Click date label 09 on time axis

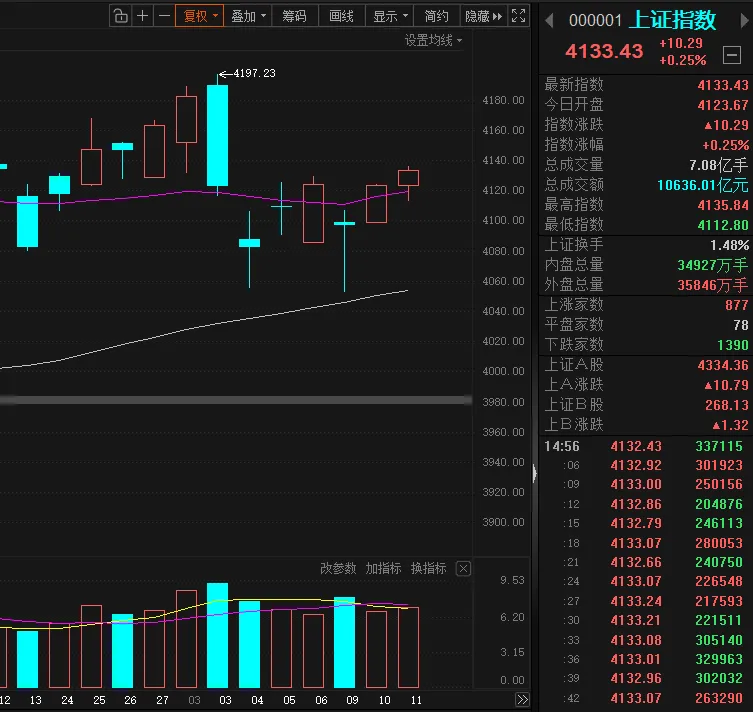click(x=352, y=700)
